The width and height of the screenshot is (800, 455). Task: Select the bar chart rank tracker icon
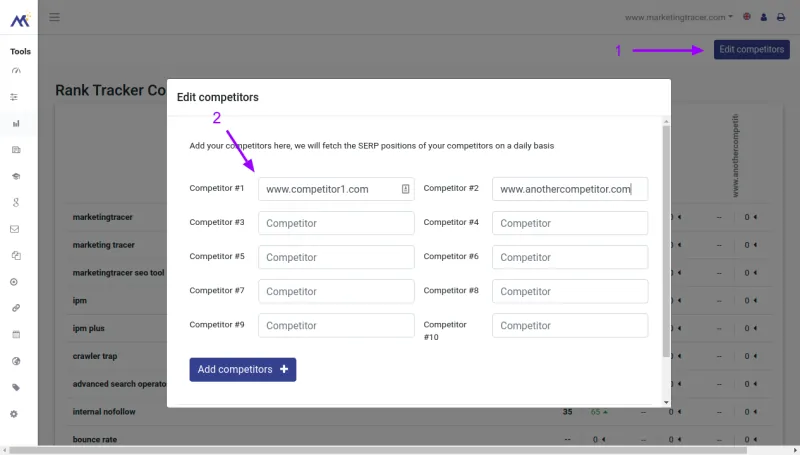pos(16,123)
